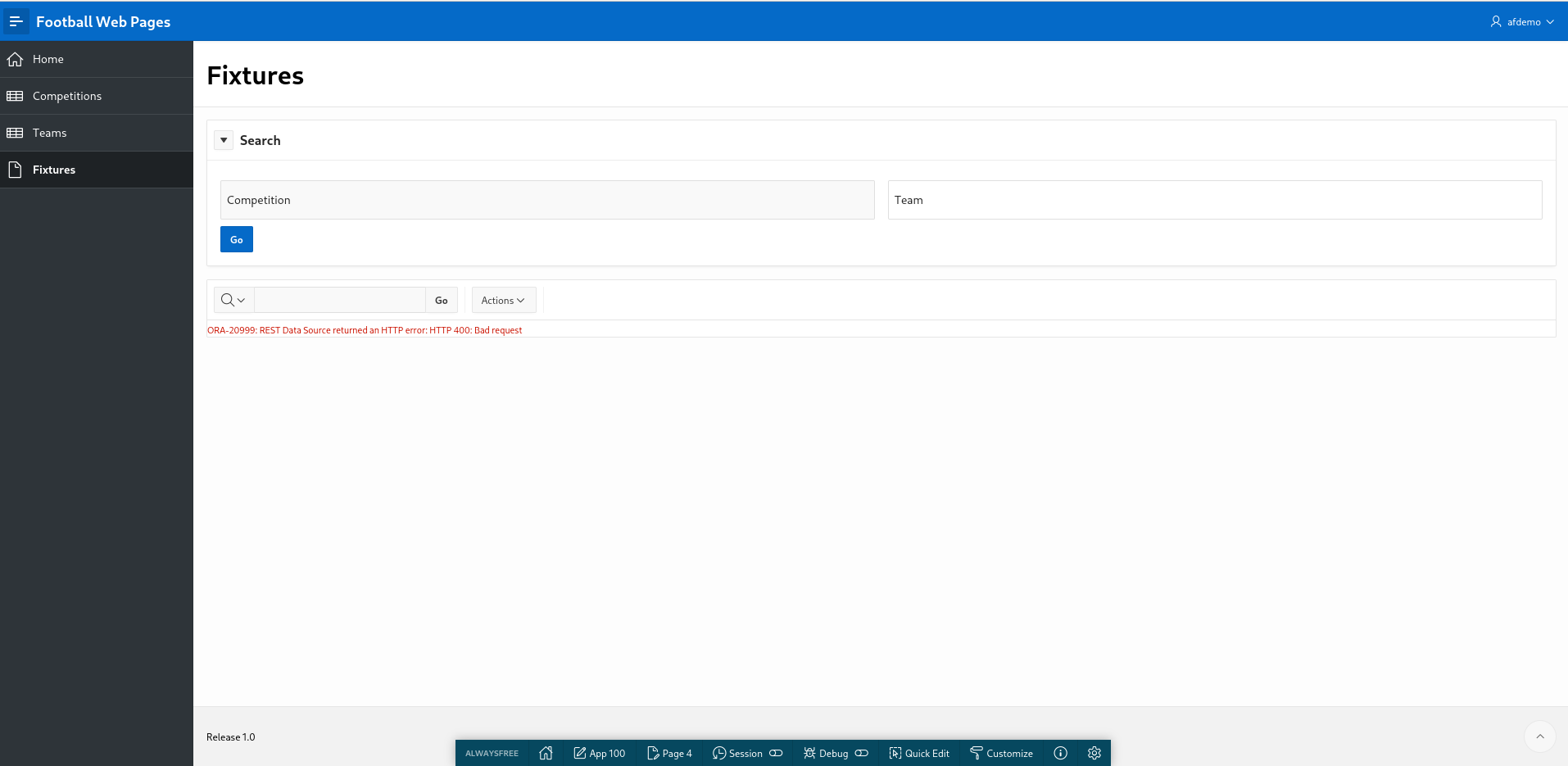Toggle the Session switch in developer toolbar

click(775, 753)
